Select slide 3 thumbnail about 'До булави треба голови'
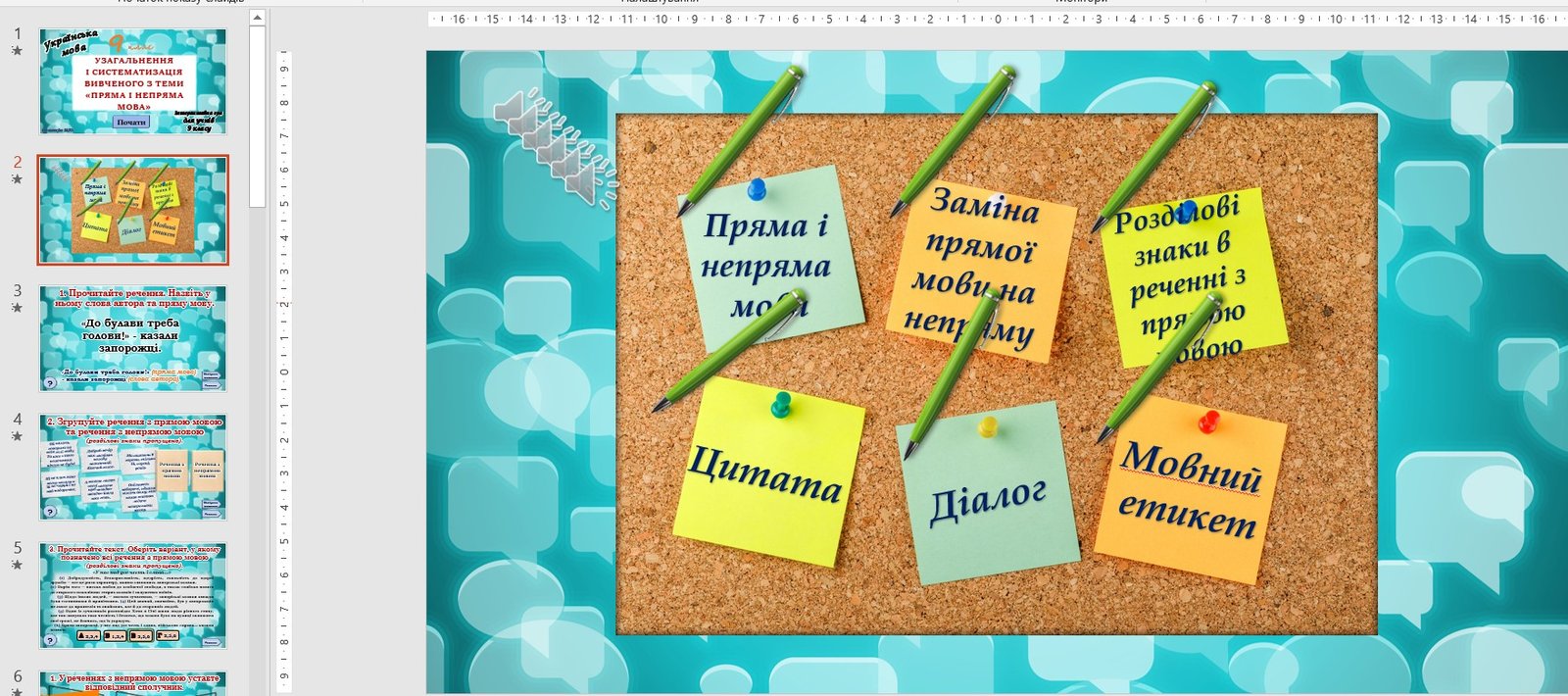The width and height of the screenshot is (1568, 696). pos(133,338)
